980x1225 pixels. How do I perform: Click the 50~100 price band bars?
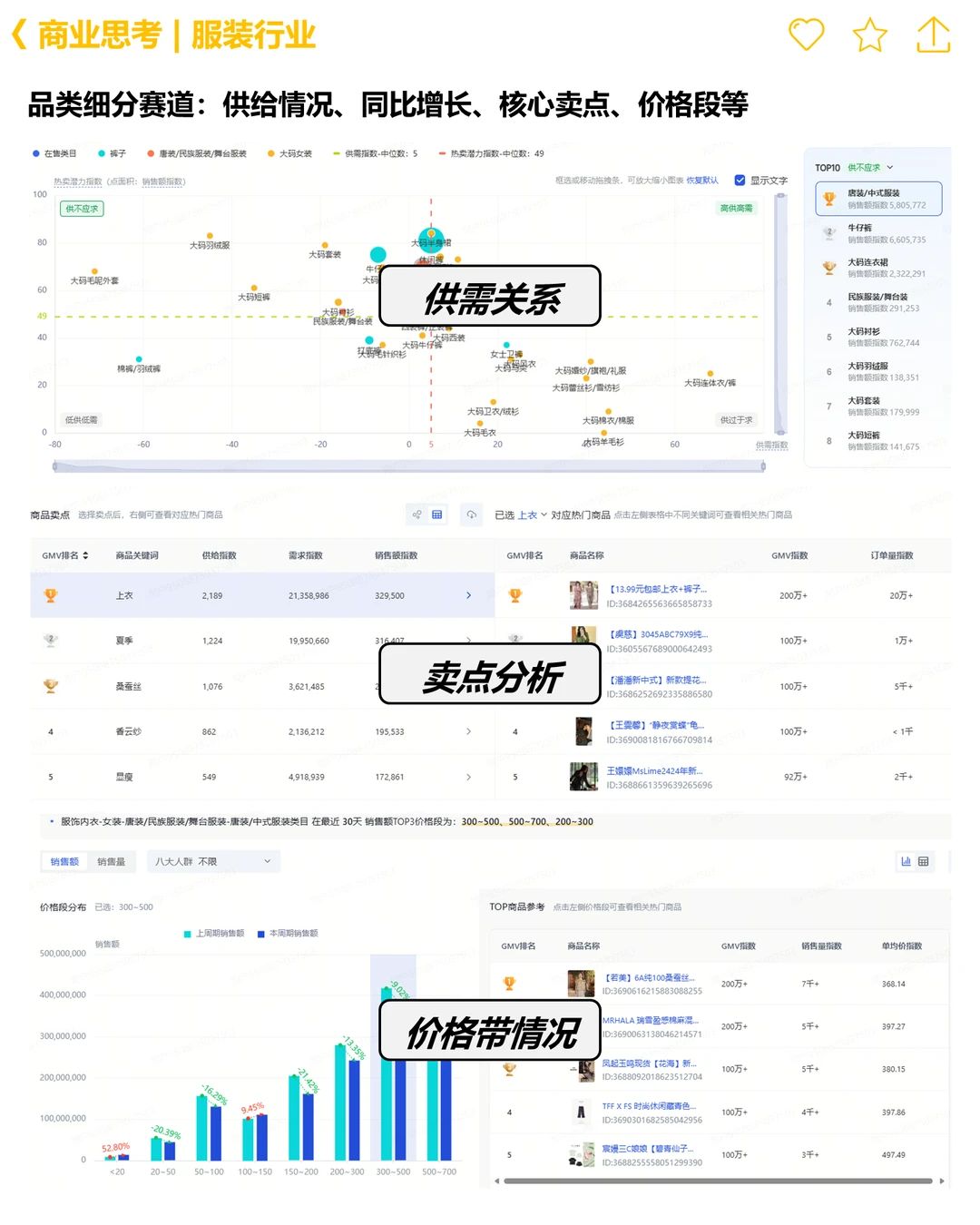209,1127
